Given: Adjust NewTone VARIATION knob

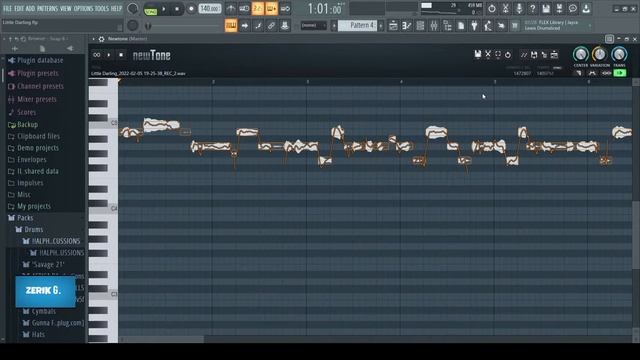Looking at the screenshot, I should tap(599, 54).
